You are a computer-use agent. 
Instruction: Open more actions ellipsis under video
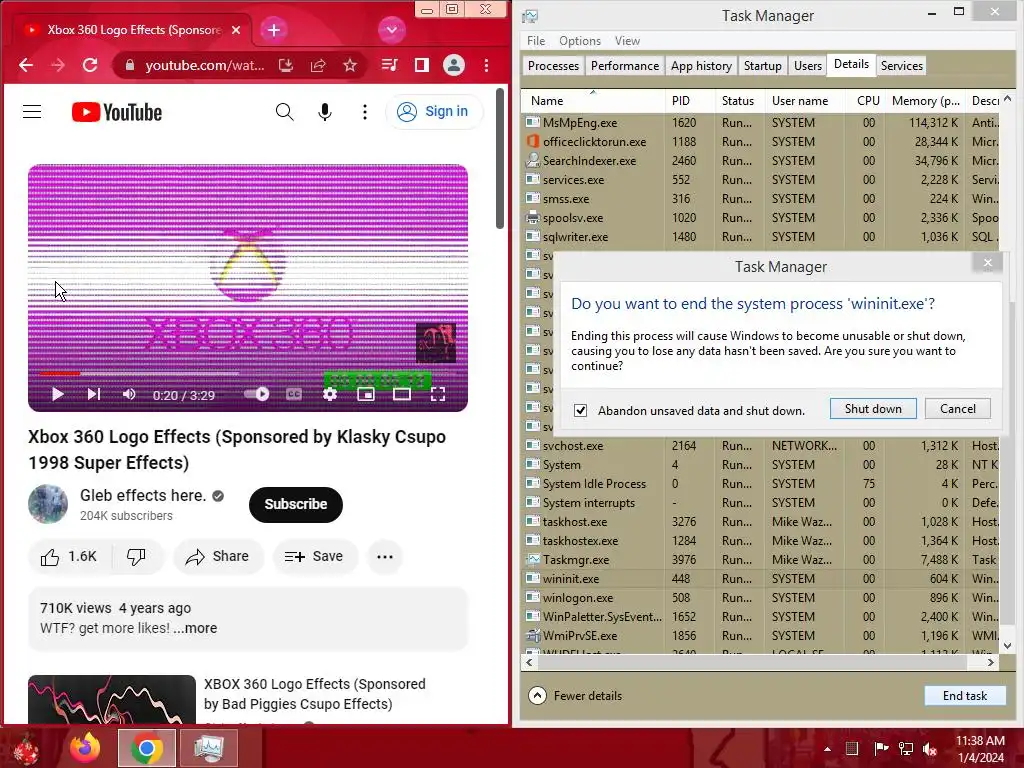(385, 556)
